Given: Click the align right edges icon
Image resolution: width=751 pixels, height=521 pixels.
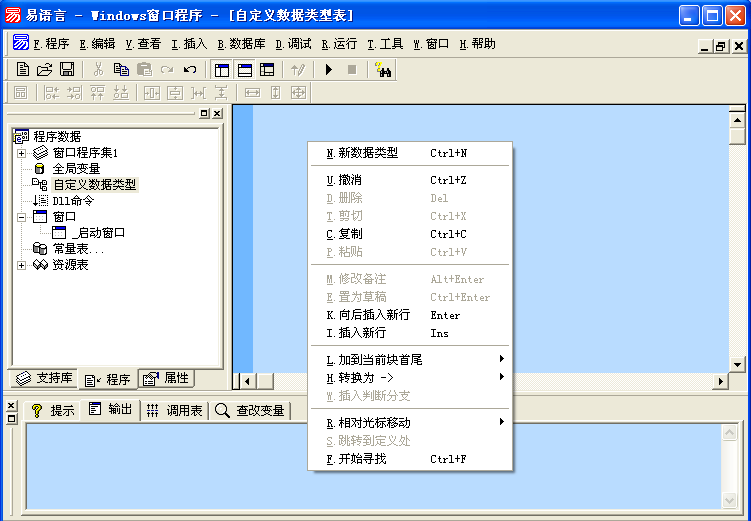Looking at the screenshot, I should [x=74, y=92].
